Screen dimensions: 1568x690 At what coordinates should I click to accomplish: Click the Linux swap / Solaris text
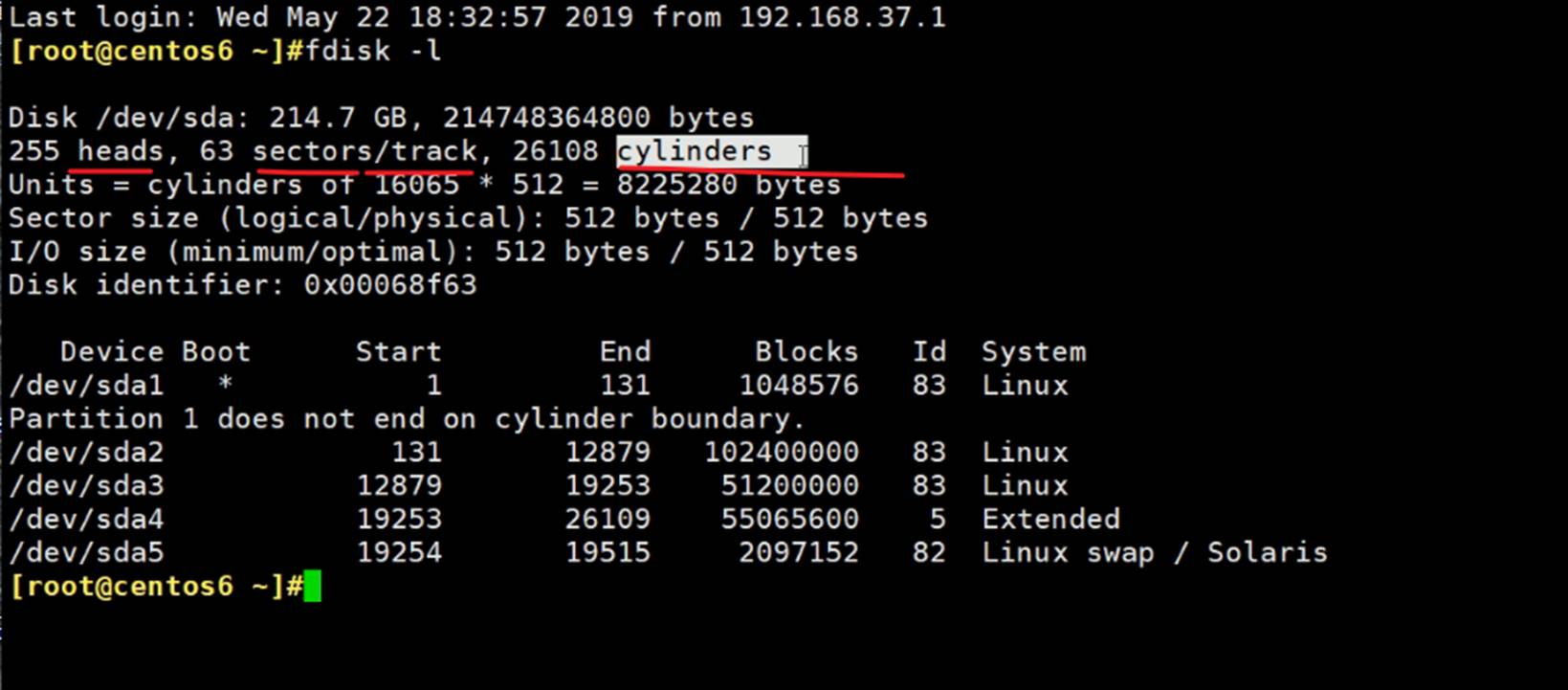point(1154,552)
